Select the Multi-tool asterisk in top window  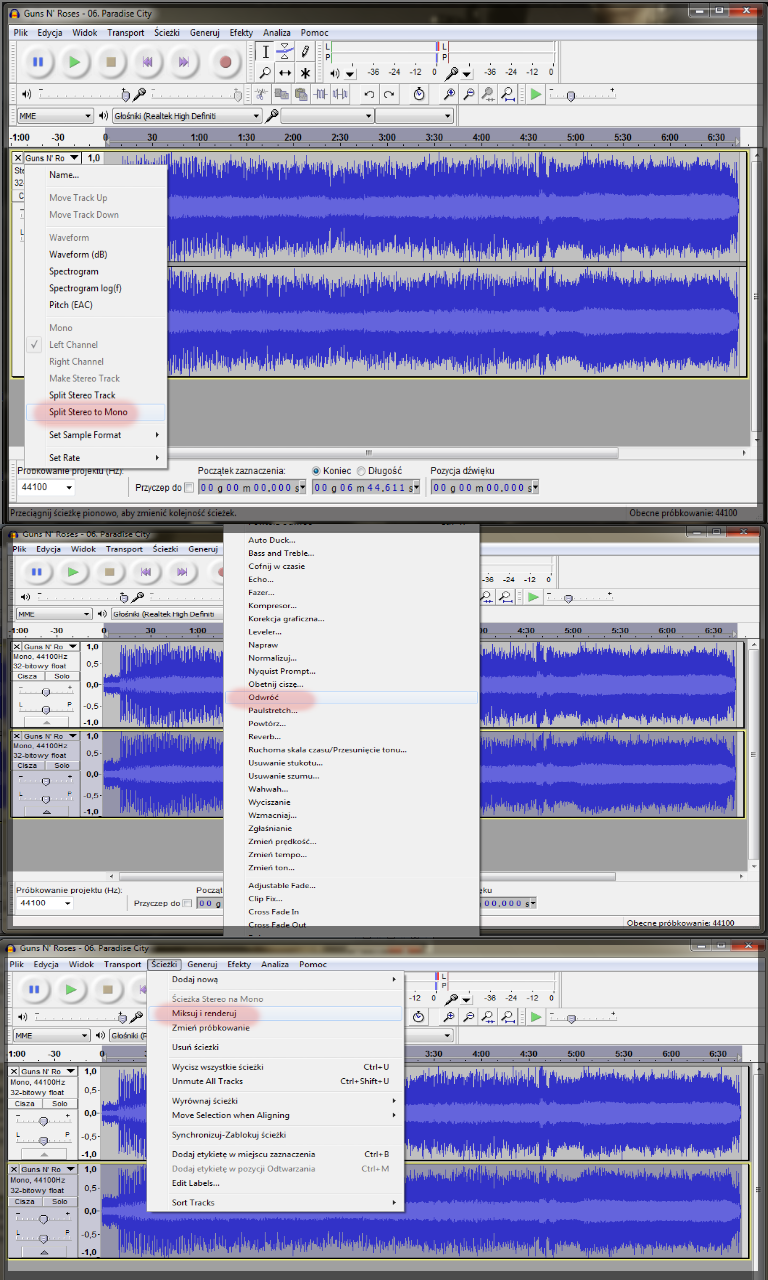[305, 73]
